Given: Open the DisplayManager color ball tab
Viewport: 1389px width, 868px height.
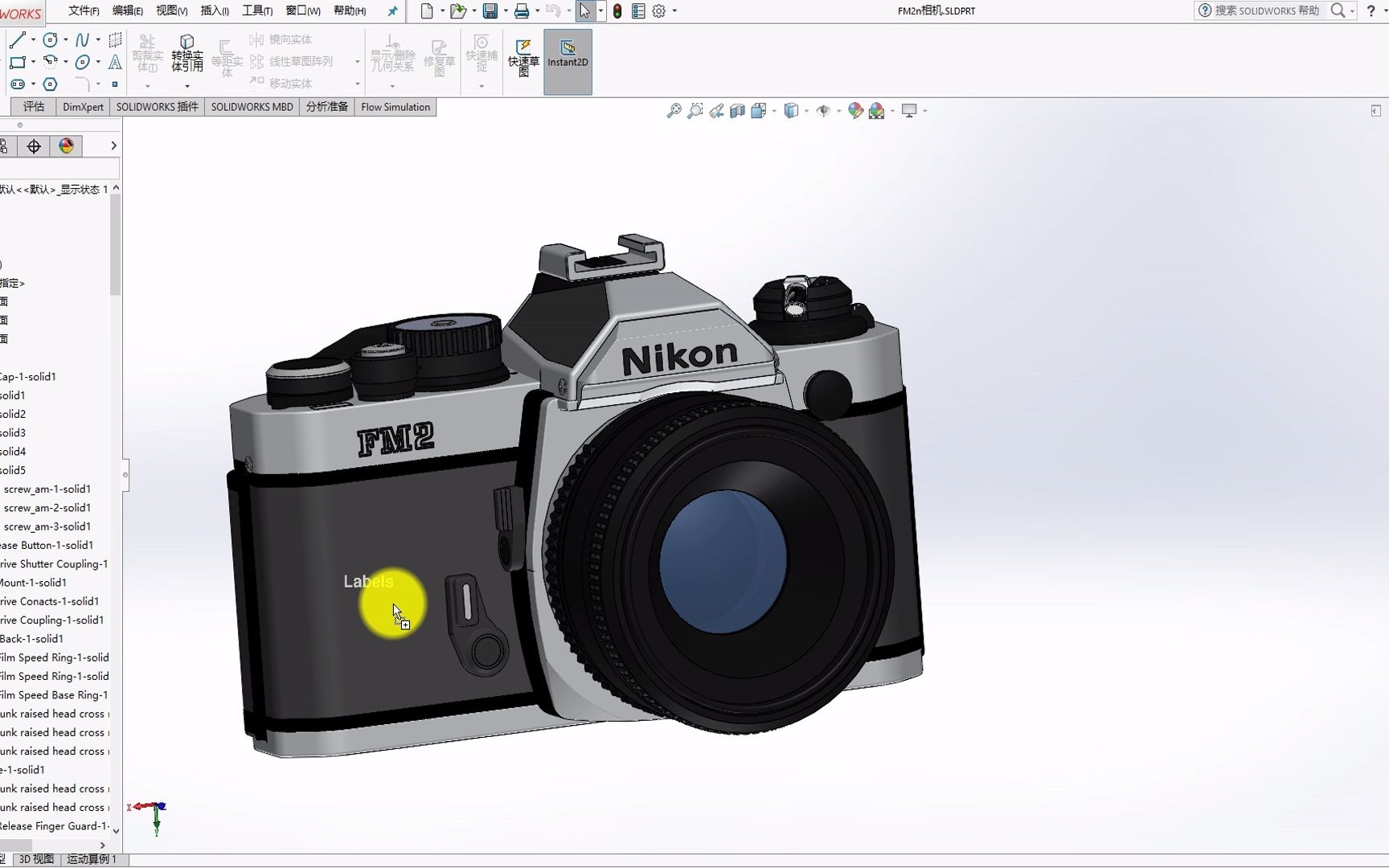Looking at the screenshot, I should 66,146.
